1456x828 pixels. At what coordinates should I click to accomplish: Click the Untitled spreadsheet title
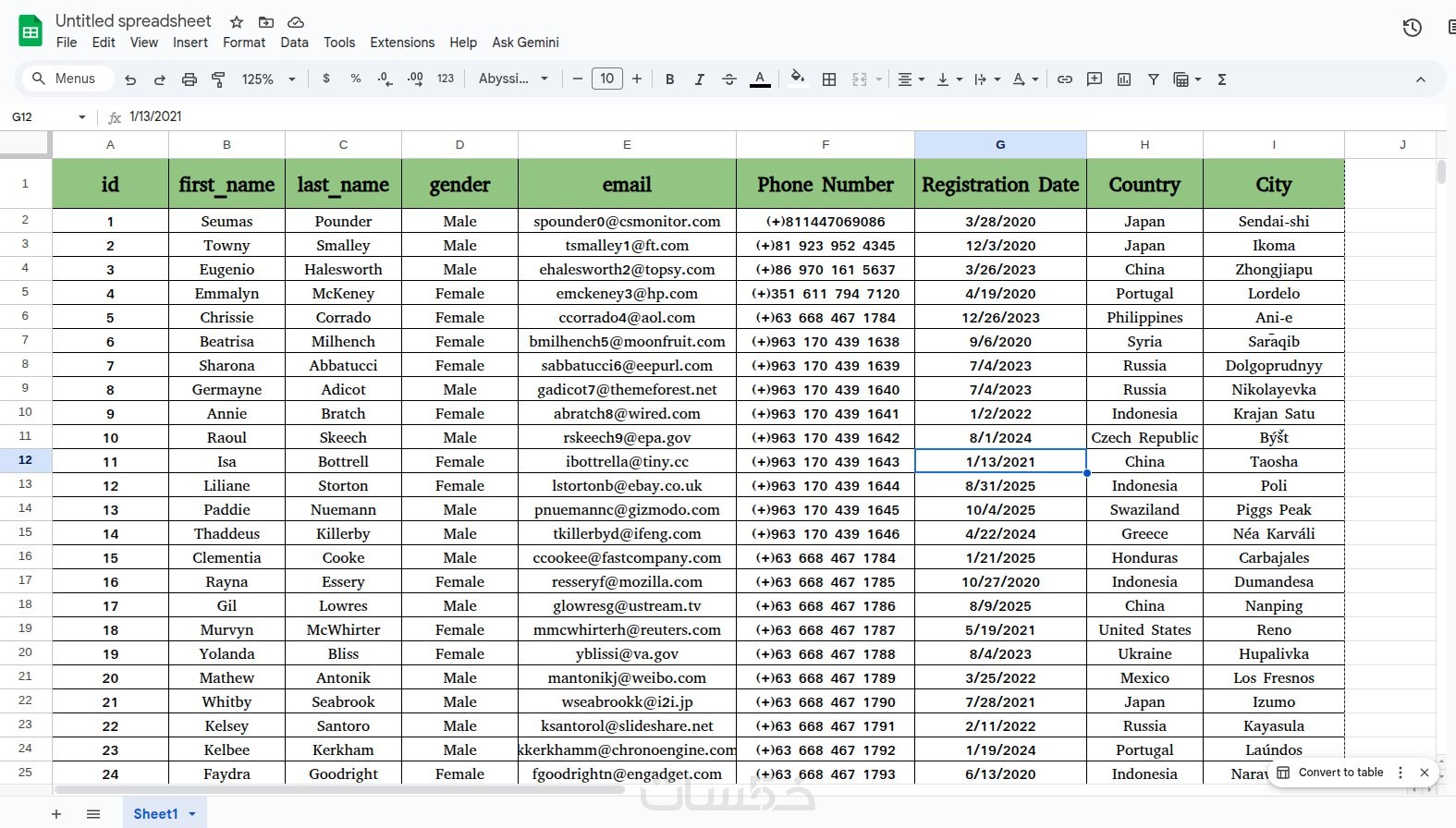click(x=133, y=21)
